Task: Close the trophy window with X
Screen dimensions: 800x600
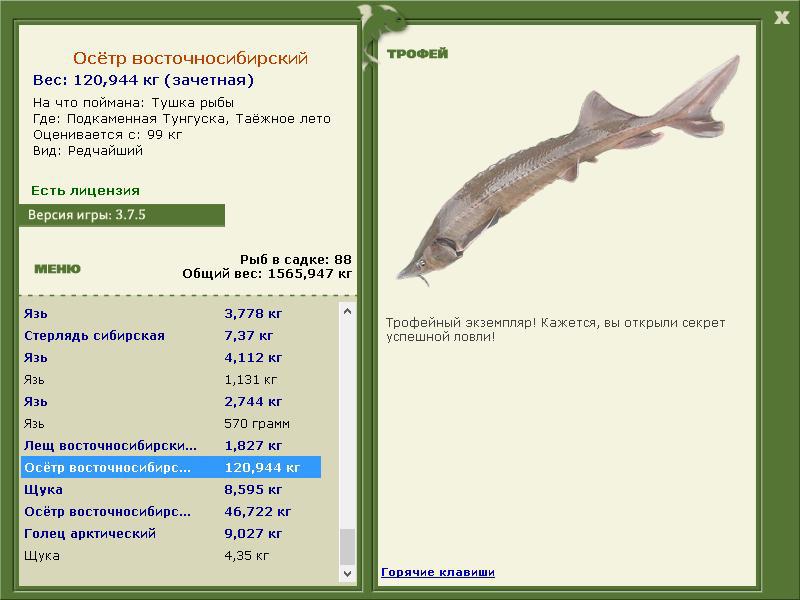Action: 781,18
